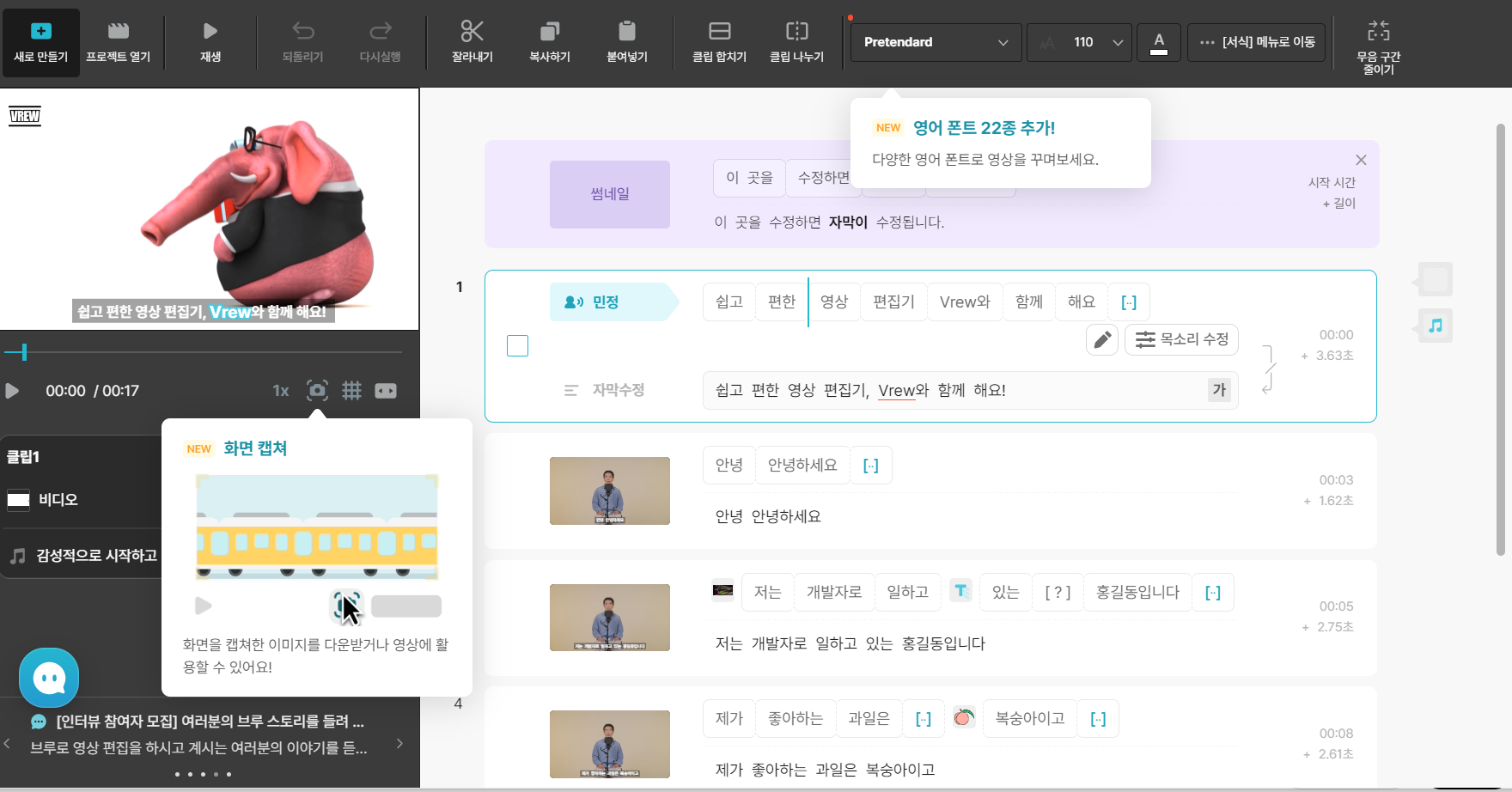The width and height of the screenshot is (1512, 792).
Task: Click the line-break merge arrow icon in clip 1
Action: 1268,369
